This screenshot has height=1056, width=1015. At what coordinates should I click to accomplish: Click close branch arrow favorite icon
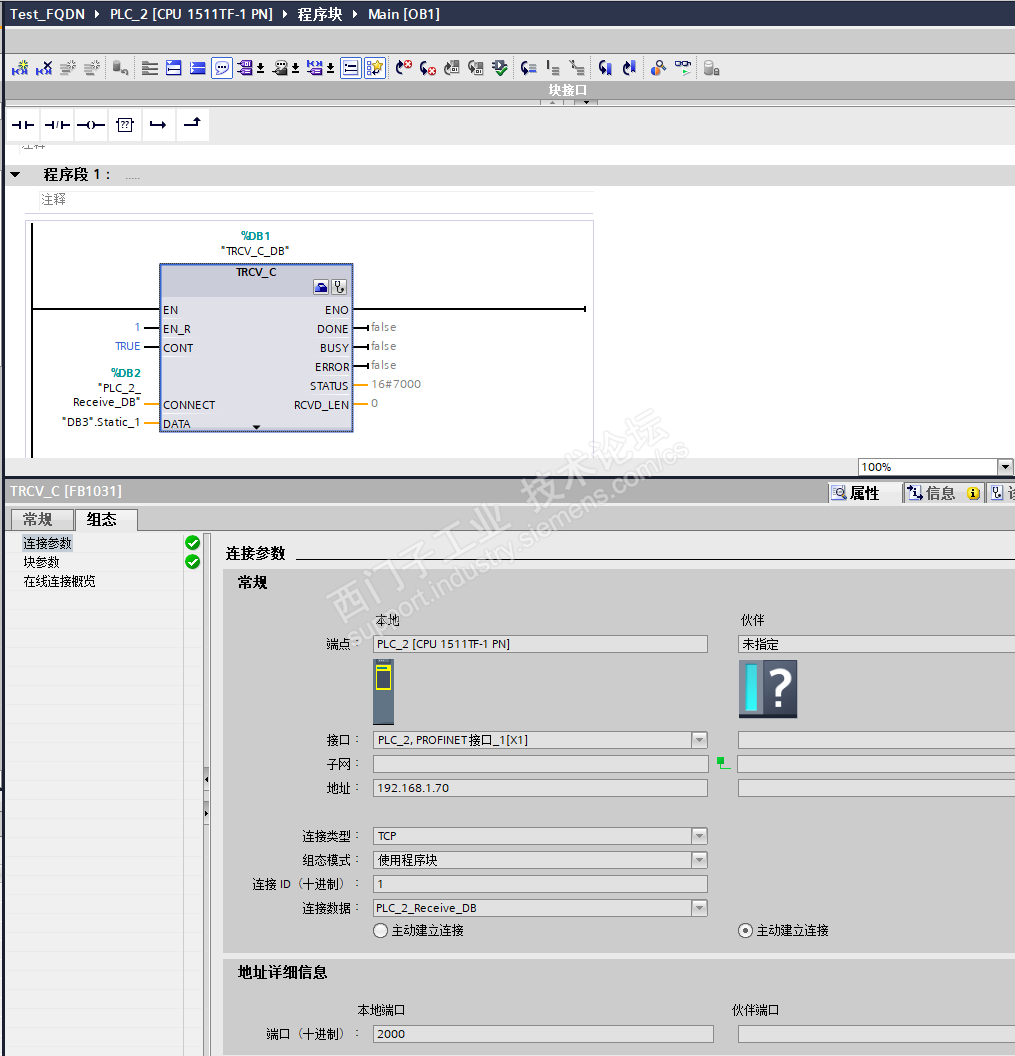point(192,125)
